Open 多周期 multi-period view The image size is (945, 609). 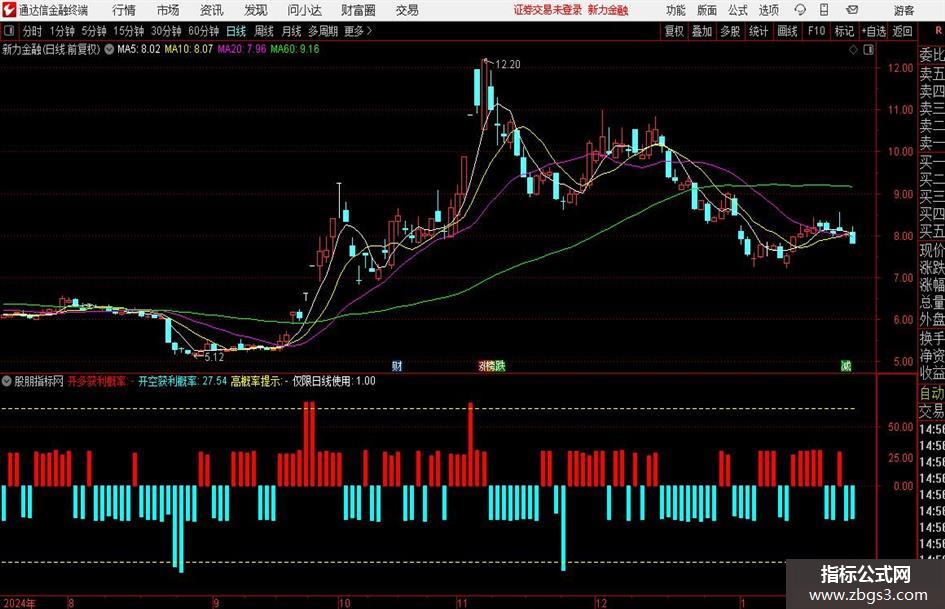[x=323, y=31]
